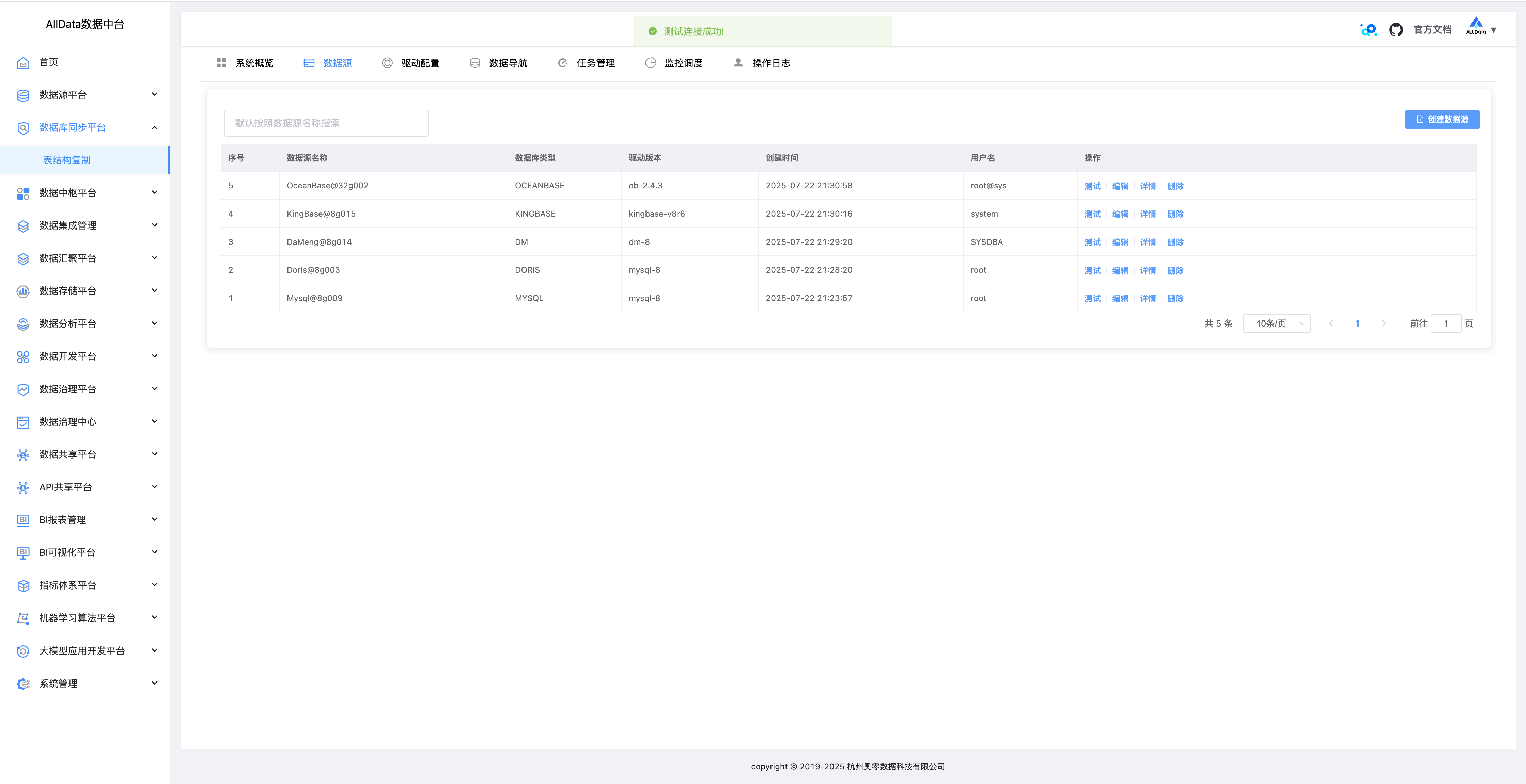Viewport: 1526px width, 784px height.
Task: Click the 数据共享平台 sidebar icon
Action: click(23, 455)
